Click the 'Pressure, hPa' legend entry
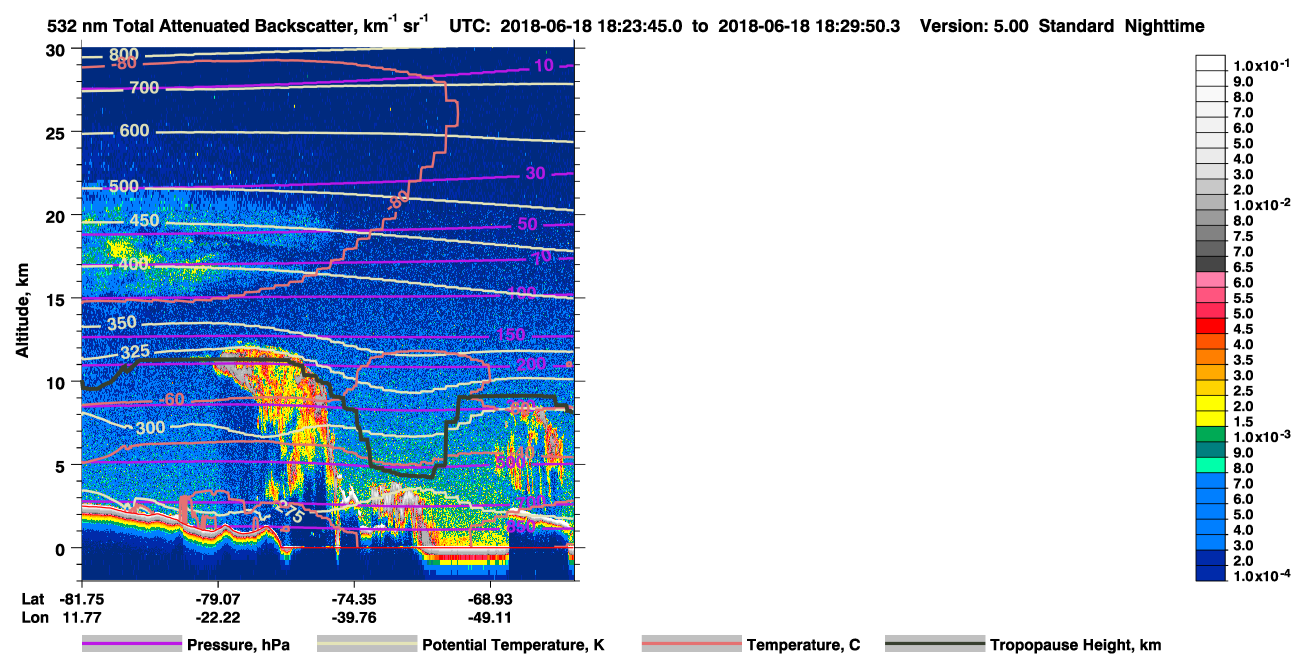The height and width of the screenshot is (667, 1300). tap(238, 645)
